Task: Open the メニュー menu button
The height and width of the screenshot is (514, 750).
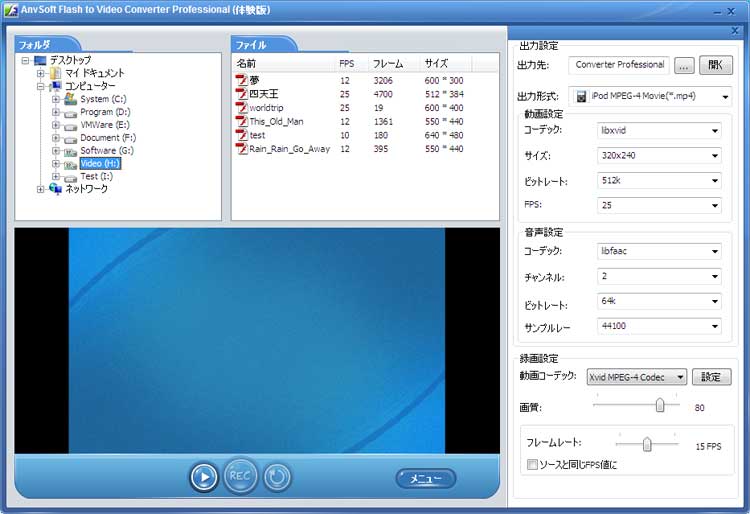Action: [x=425, y=478]
